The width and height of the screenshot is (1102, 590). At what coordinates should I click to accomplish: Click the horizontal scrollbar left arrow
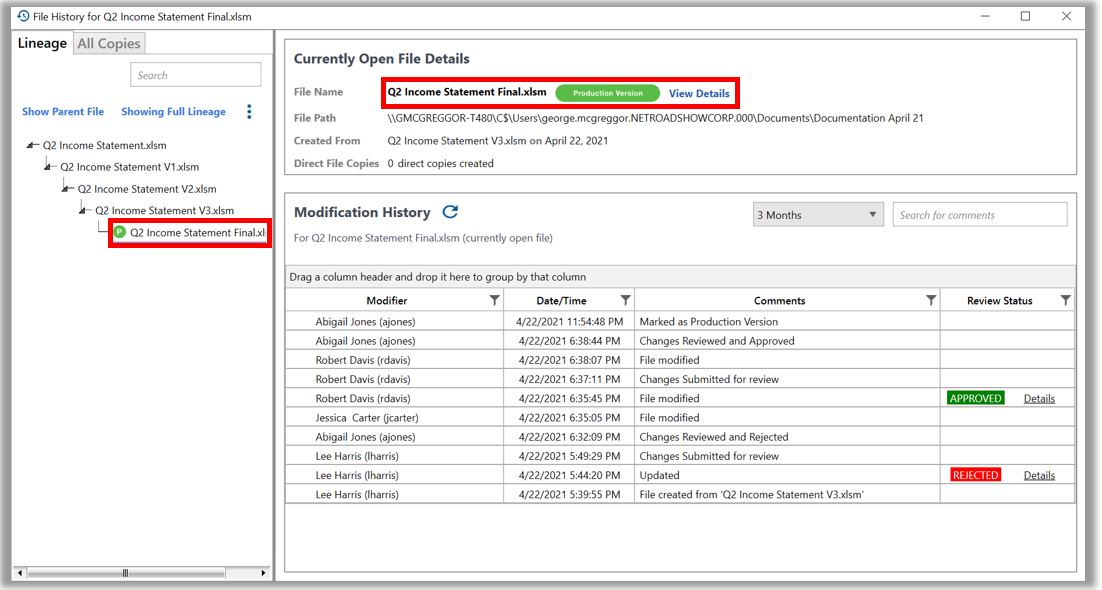coord(19,572)
